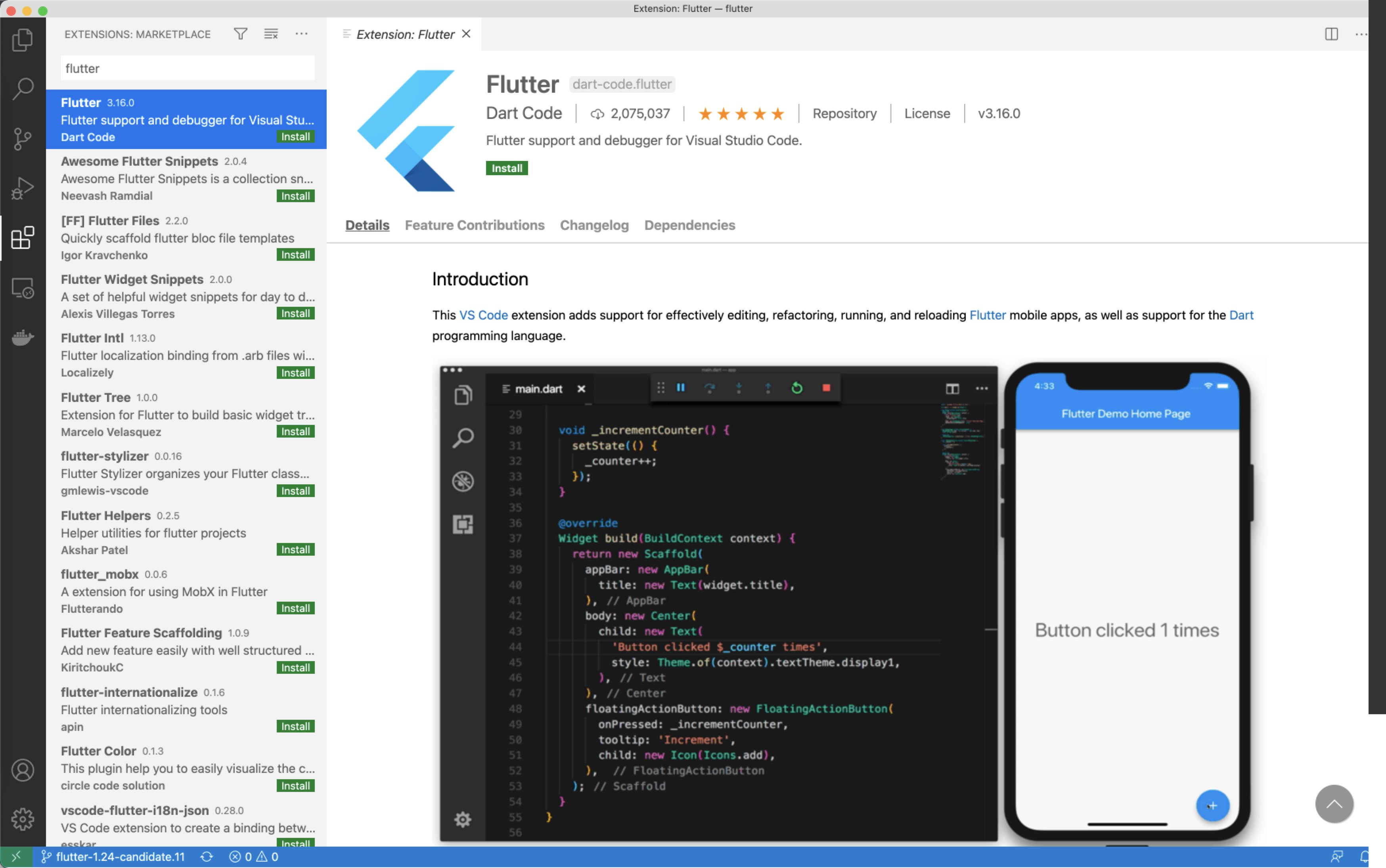This screenshot has width=1386, height=868.
Task: Install flutter-stylizer extension
Action: [x=295, y=491]
